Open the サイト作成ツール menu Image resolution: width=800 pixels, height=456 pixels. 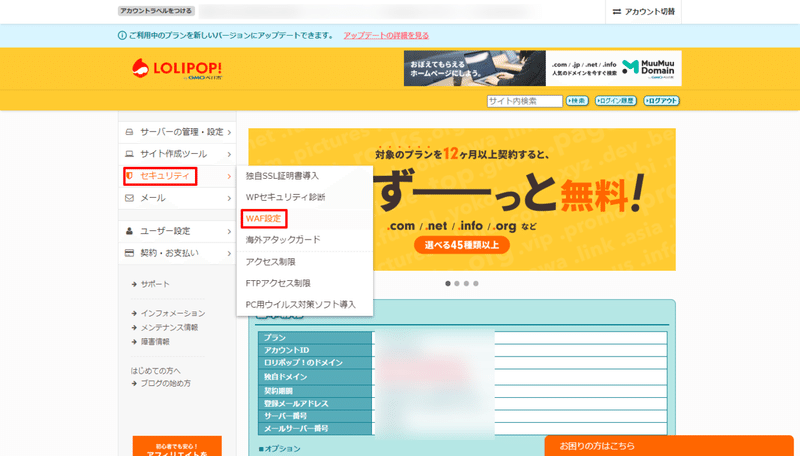(x=177, y=154)
